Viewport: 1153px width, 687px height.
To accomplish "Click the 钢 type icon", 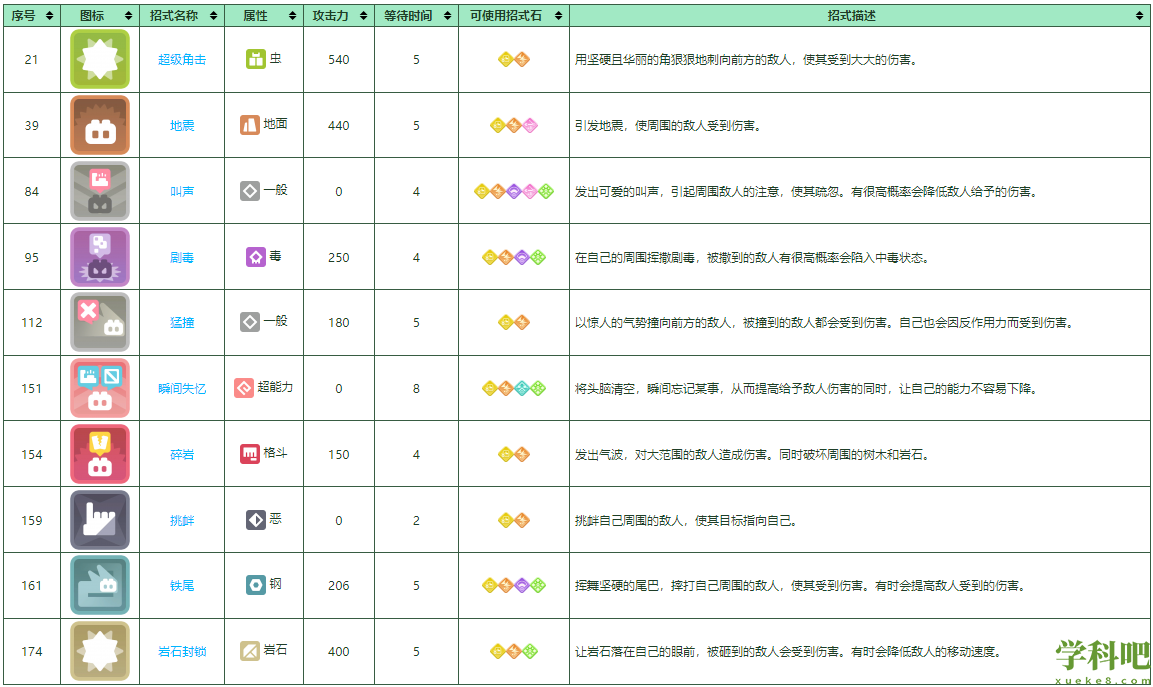I will point(255,585).
